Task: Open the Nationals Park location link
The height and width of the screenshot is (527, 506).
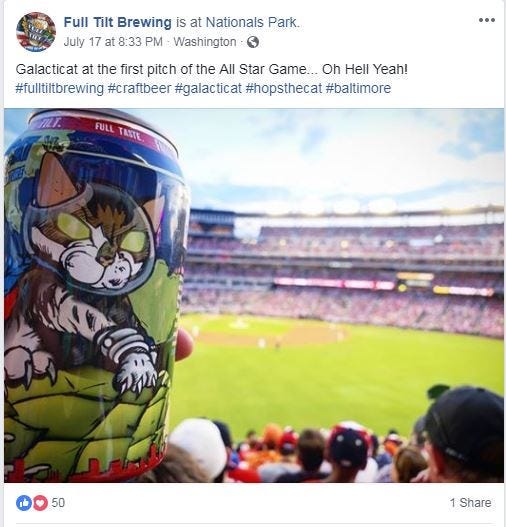Action: pyautogui.click(x=252, y=23)
